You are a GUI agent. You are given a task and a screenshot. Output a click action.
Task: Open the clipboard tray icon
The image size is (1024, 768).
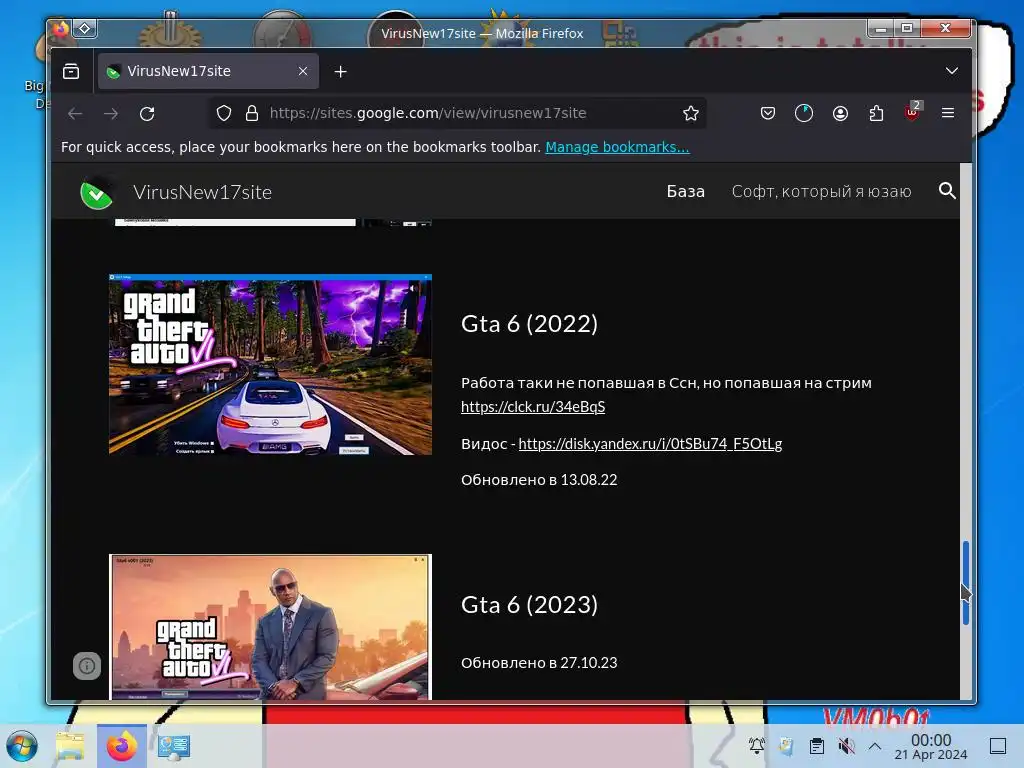(816, 746)
